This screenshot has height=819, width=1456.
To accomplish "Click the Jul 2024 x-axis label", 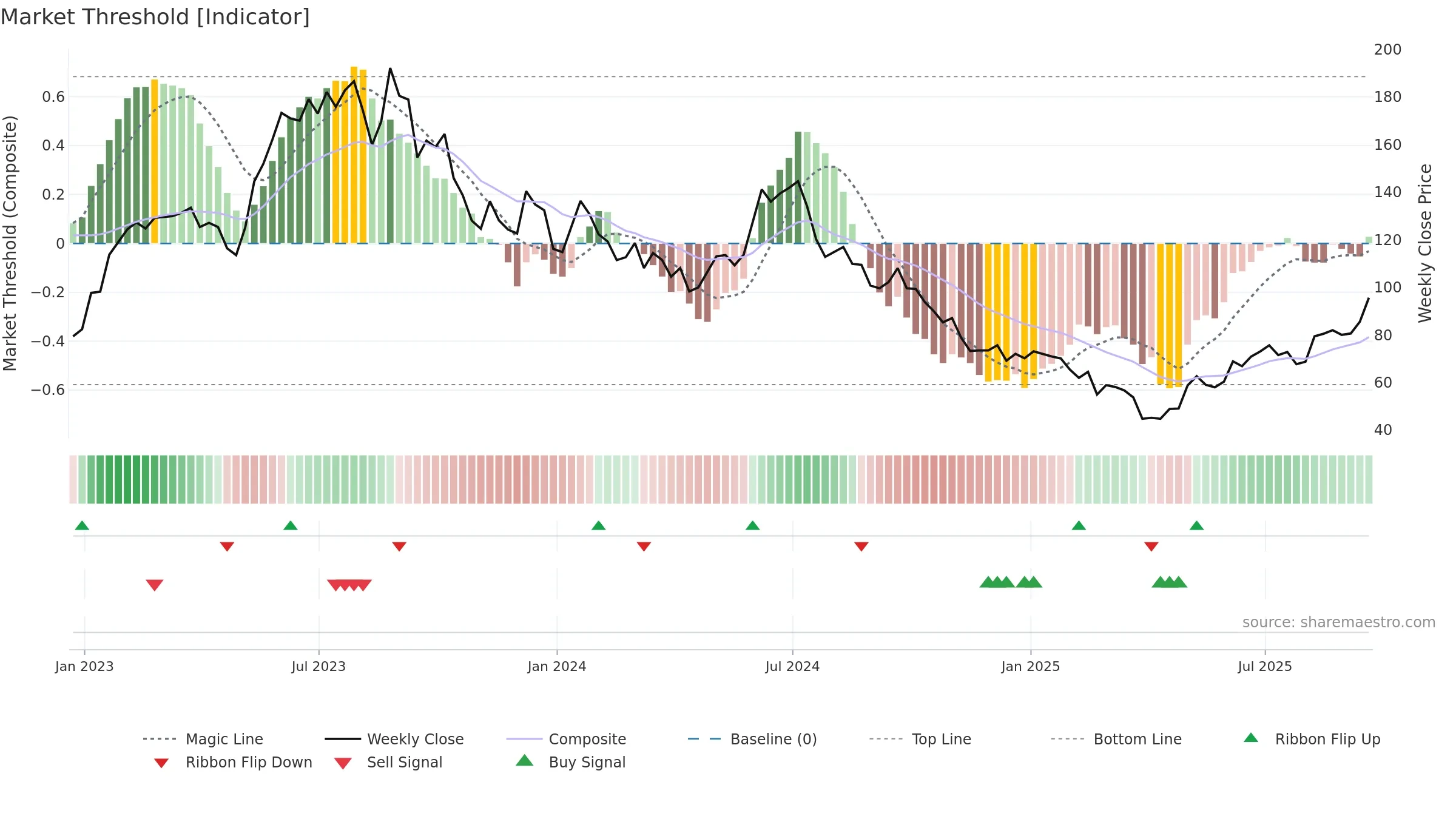I will point(792,667).
